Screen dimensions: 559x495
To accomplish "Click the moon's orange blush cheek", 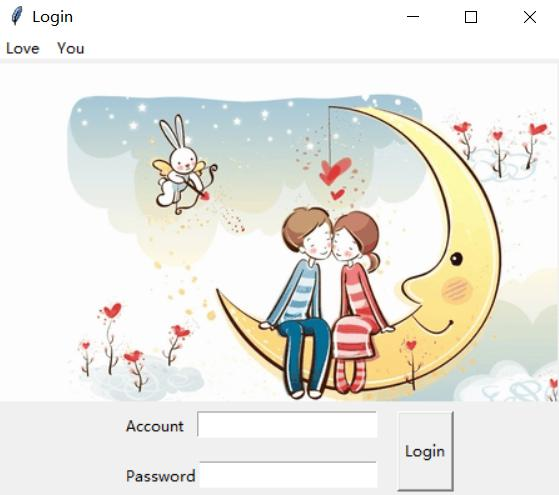I will 457,290.
